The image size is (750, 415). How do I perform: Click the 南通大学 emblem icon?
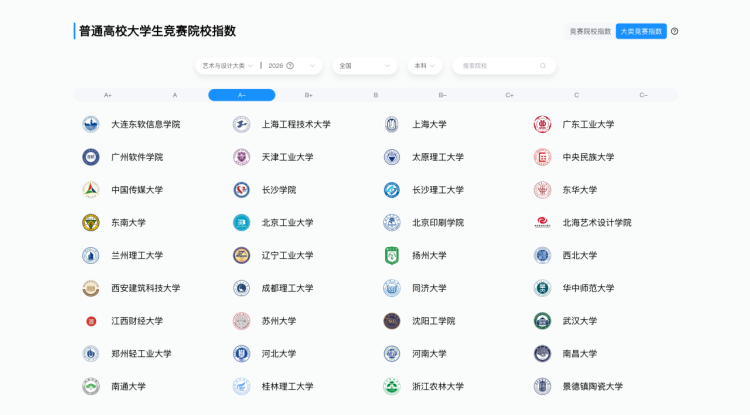point(90,386)
